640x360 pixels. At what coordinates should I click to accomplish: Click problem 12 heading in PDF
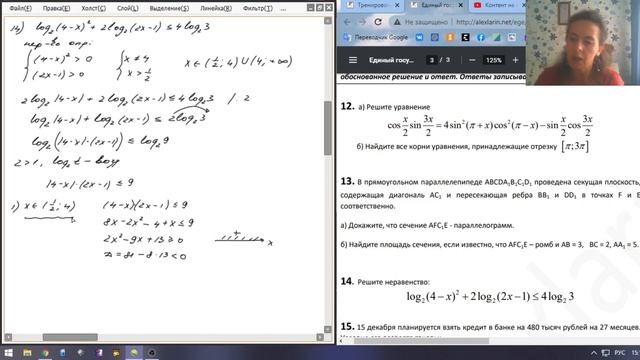click(347, 106)
